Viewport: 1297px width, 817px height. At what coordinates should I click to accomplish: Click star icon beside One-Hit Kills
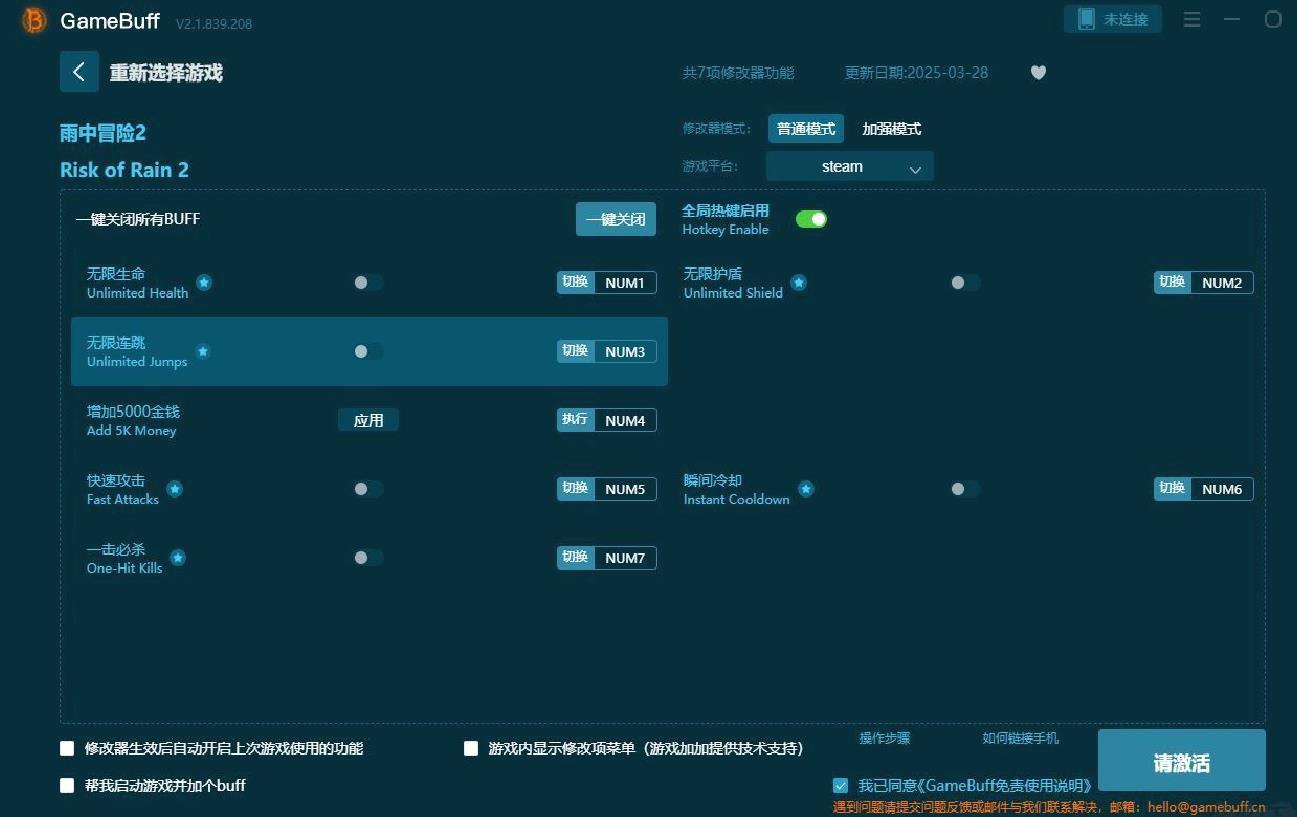(178, 558)
